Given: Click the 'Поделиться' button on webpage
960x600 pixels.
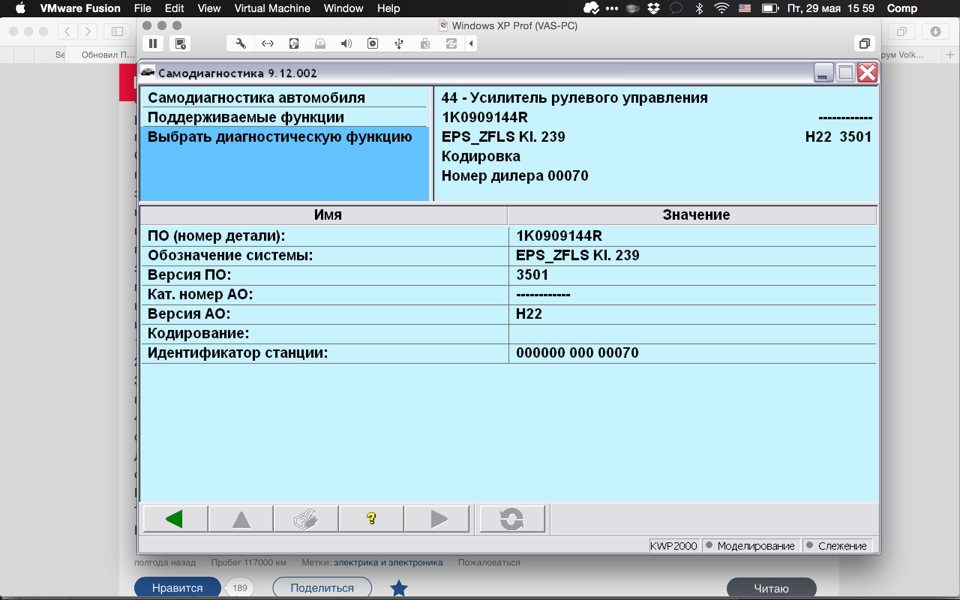Looking at the screenshot, I should coord(322,588).
